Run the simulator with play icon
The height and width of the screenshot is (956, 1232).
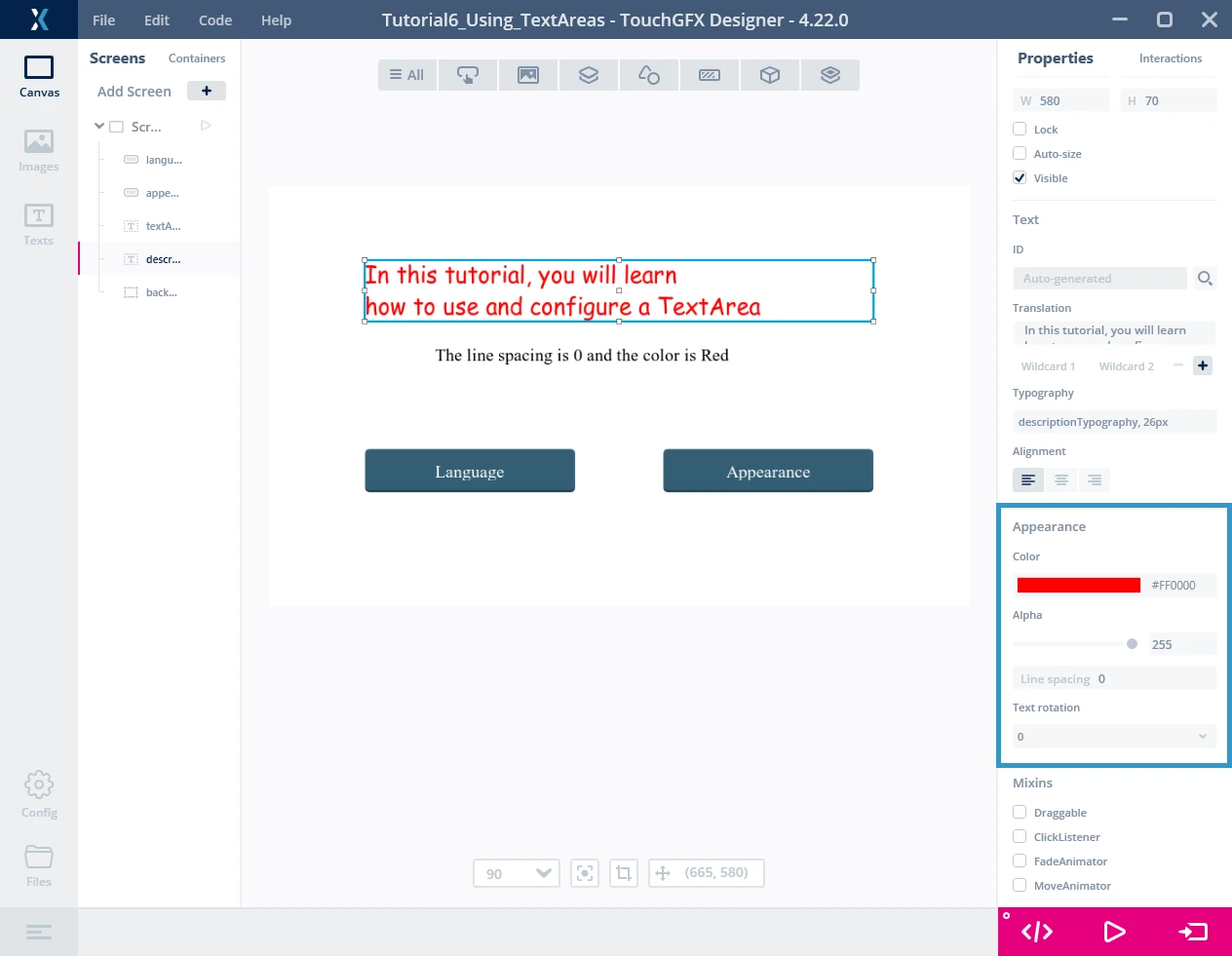click(x=1114, y=932)
